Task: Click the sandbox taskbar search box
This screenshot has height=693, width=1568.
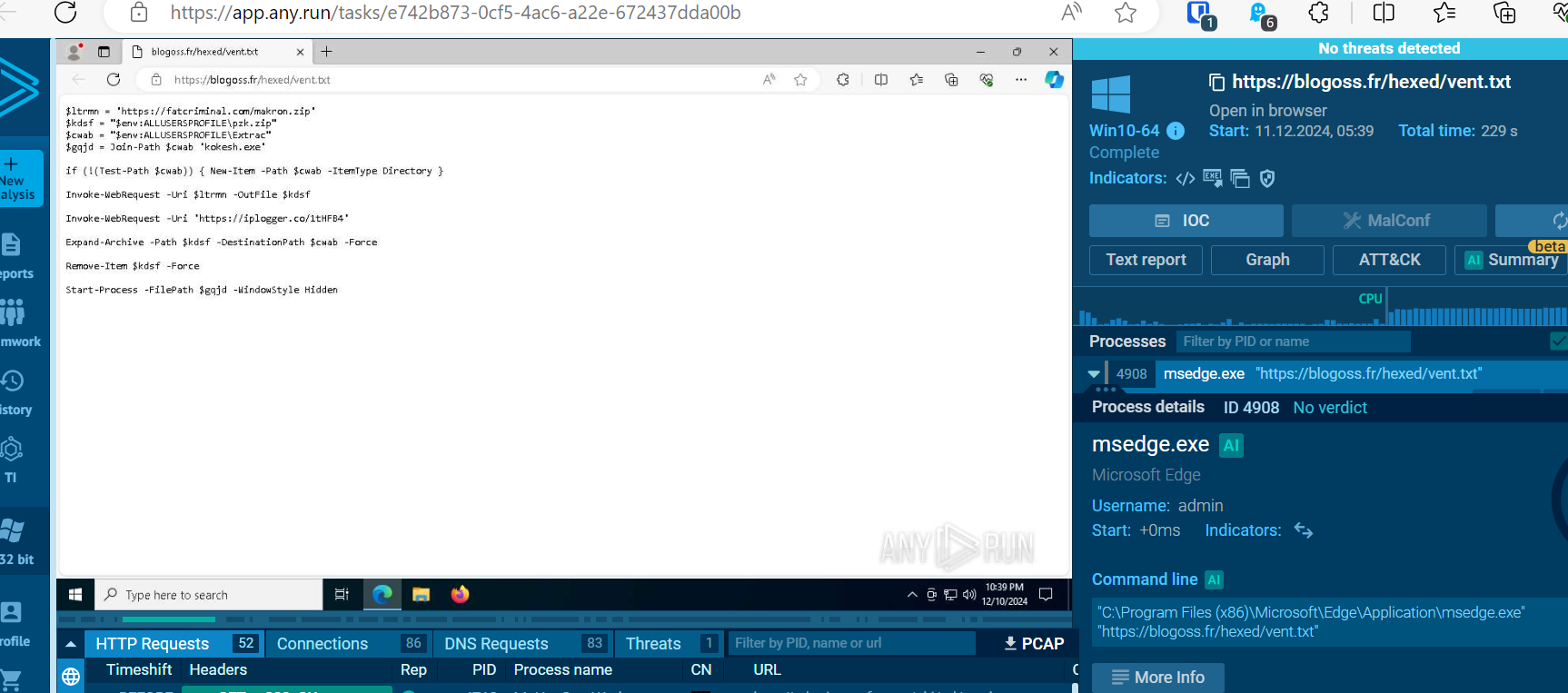Action: [208, 595]
